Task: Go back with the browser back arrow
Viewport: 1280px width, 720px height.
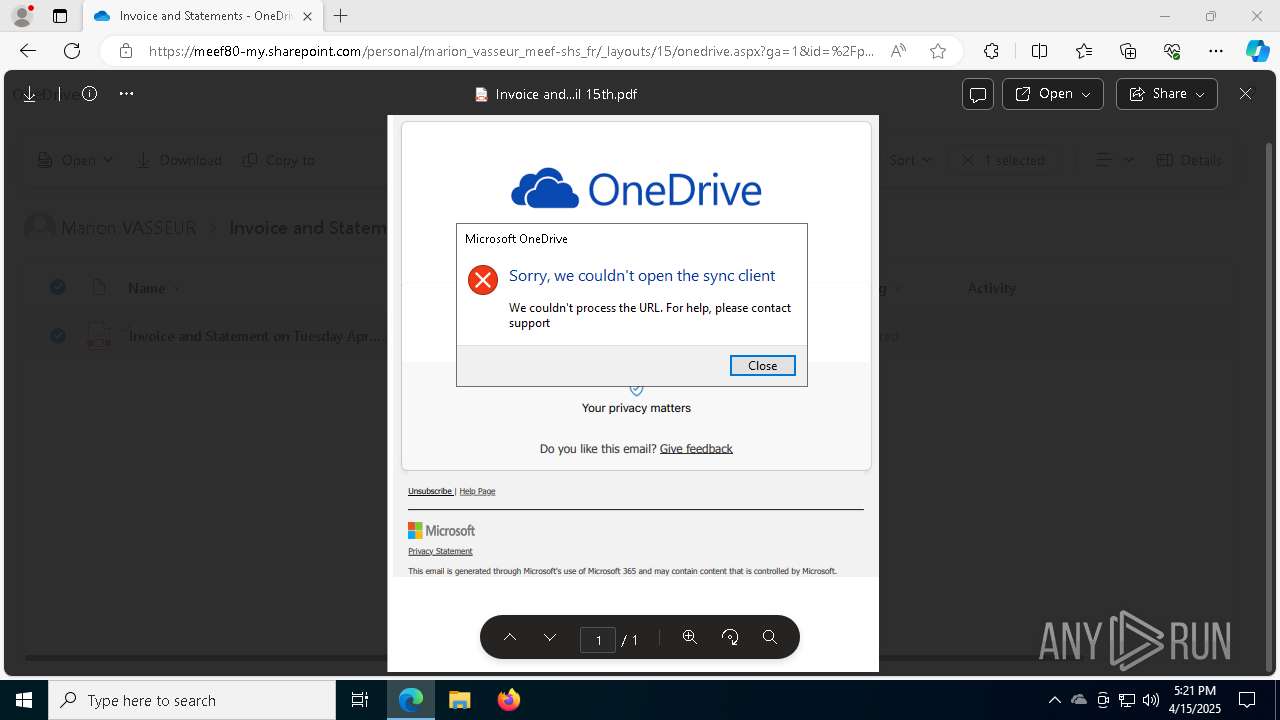Action: pyautogui.click(x=28, y=51)
